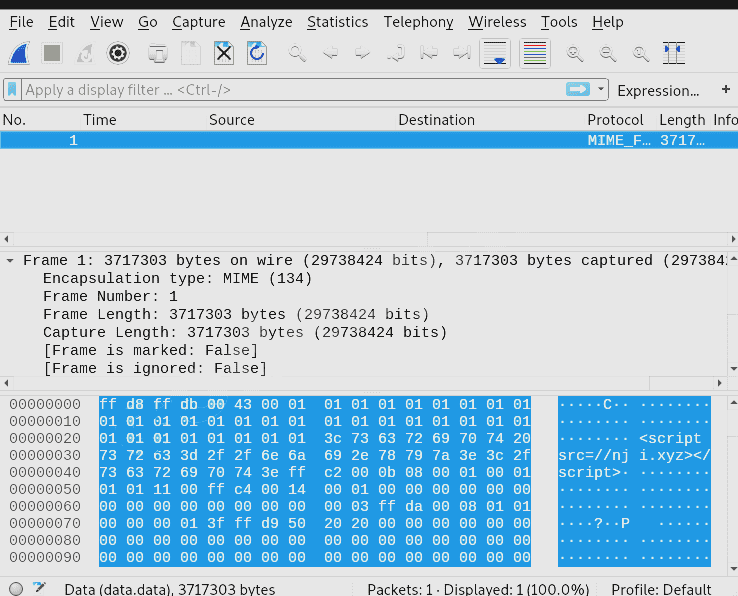Collapse the Frame 1 tree node

point(9,260)
